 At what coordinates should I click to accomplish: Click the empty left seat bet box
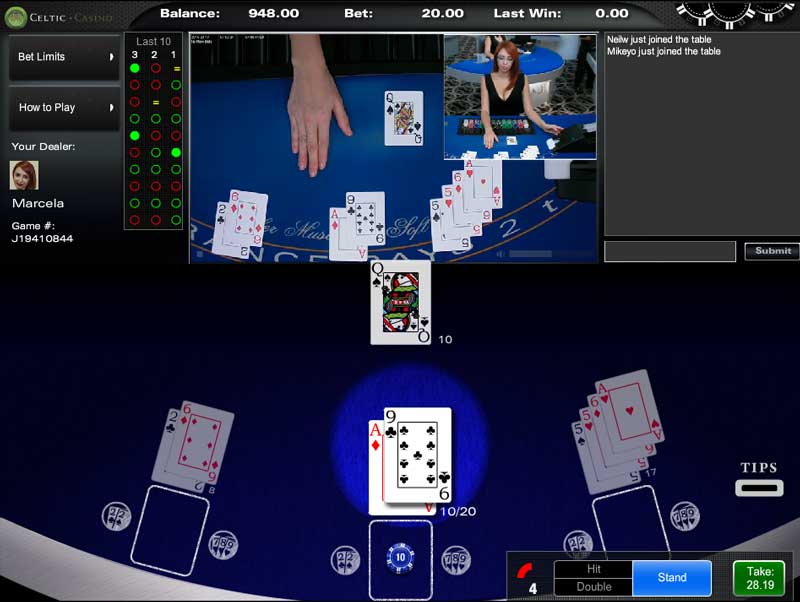170,531
